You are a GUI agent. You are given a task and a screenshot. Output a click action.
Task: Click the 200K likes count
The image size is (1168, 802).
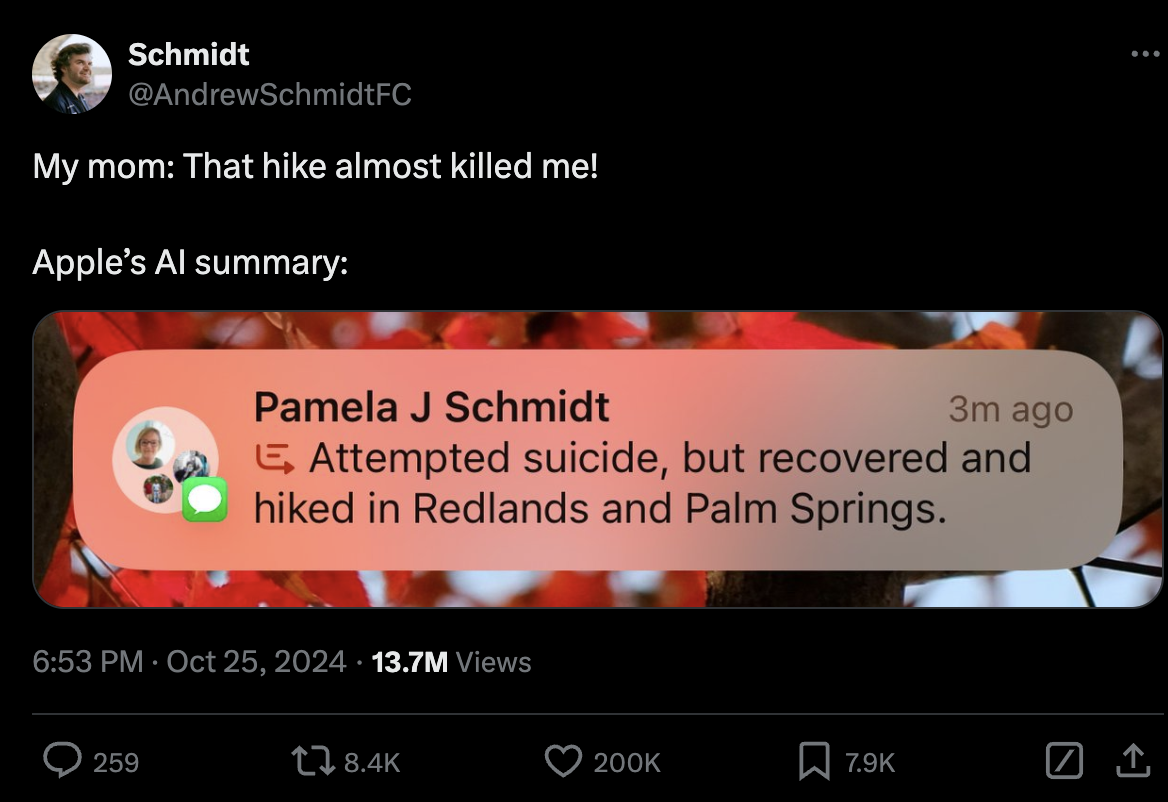[x=627, y=763]
